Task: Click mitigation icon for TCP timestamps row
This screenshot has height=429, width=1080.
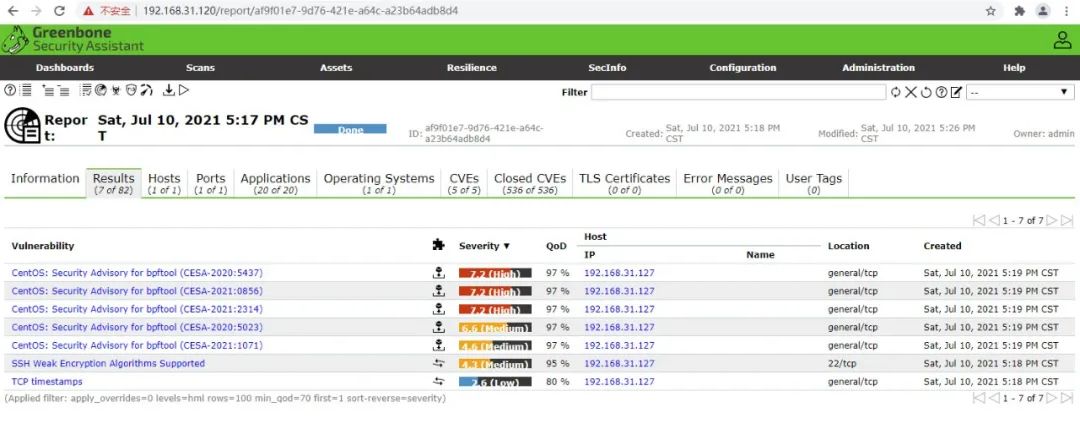Action: click(438, 381)
